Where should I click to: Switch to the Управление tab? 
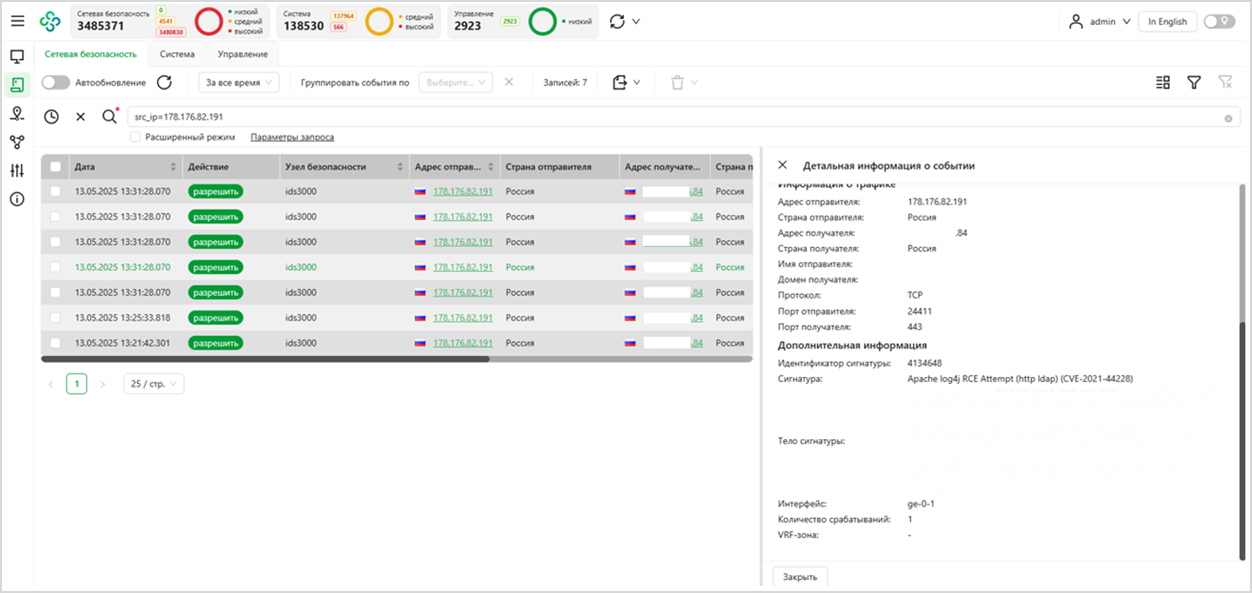coord(243,54)
